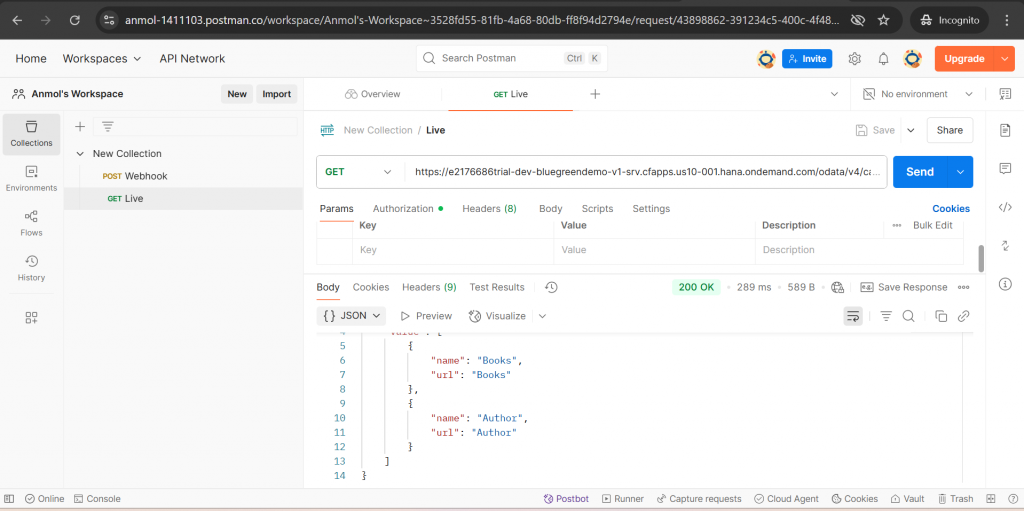Open the code snippet icon
The width and height of the screenshot is (1024, 511).
(x=1005, y=207)
